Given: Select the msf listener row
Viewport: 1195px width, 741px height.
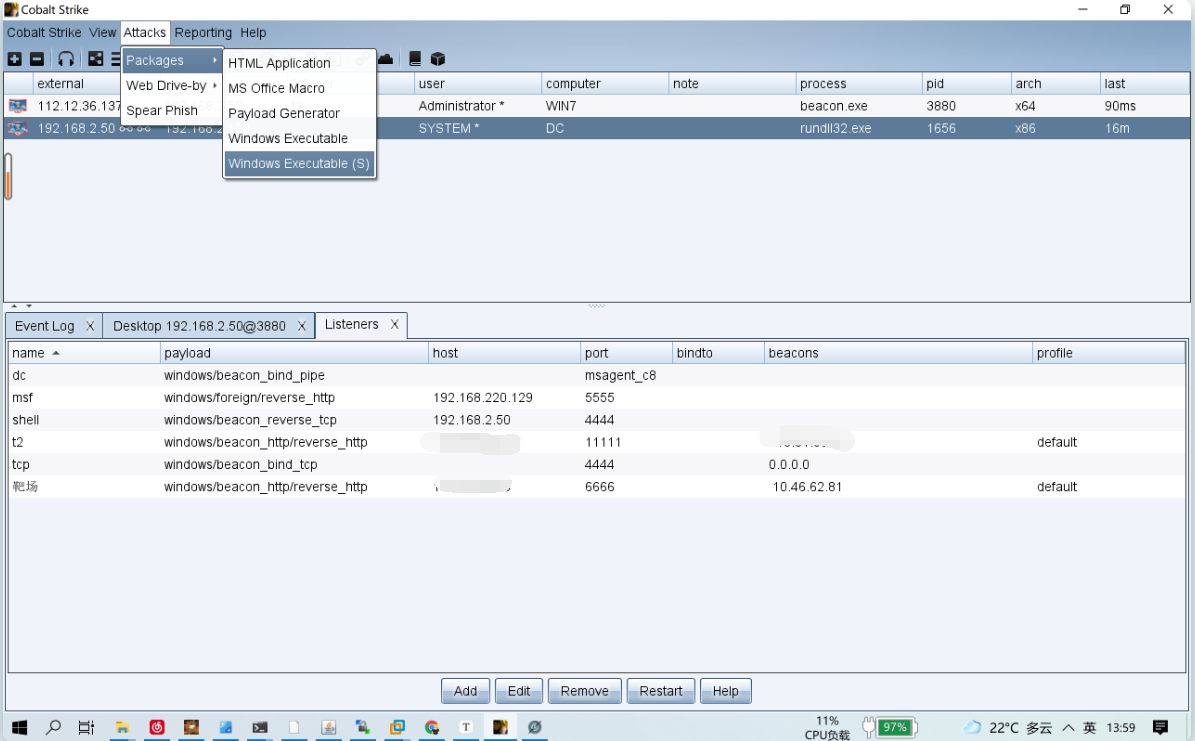Looking at the screenshot, I should click(x=596, y=398).
